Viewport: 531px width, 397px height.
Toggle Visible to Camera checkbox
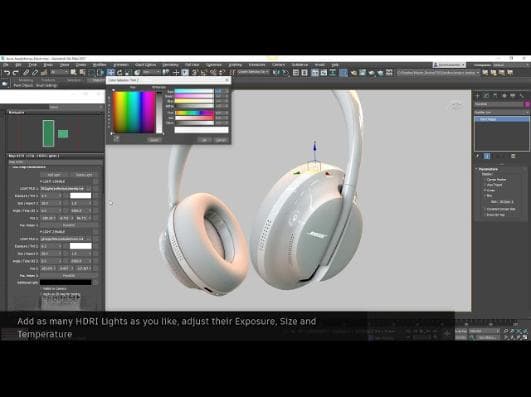41,289
